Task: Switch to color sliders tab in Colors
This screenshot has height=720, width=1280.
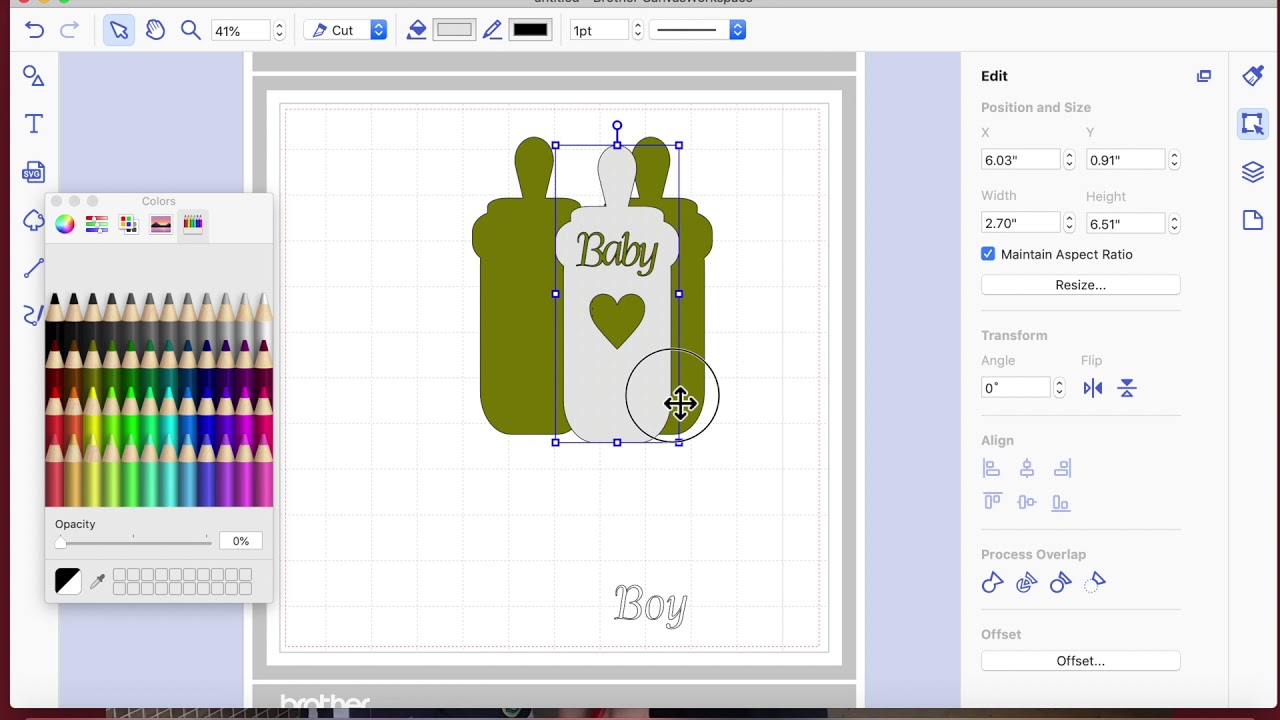Action: [x=97, y=224]
